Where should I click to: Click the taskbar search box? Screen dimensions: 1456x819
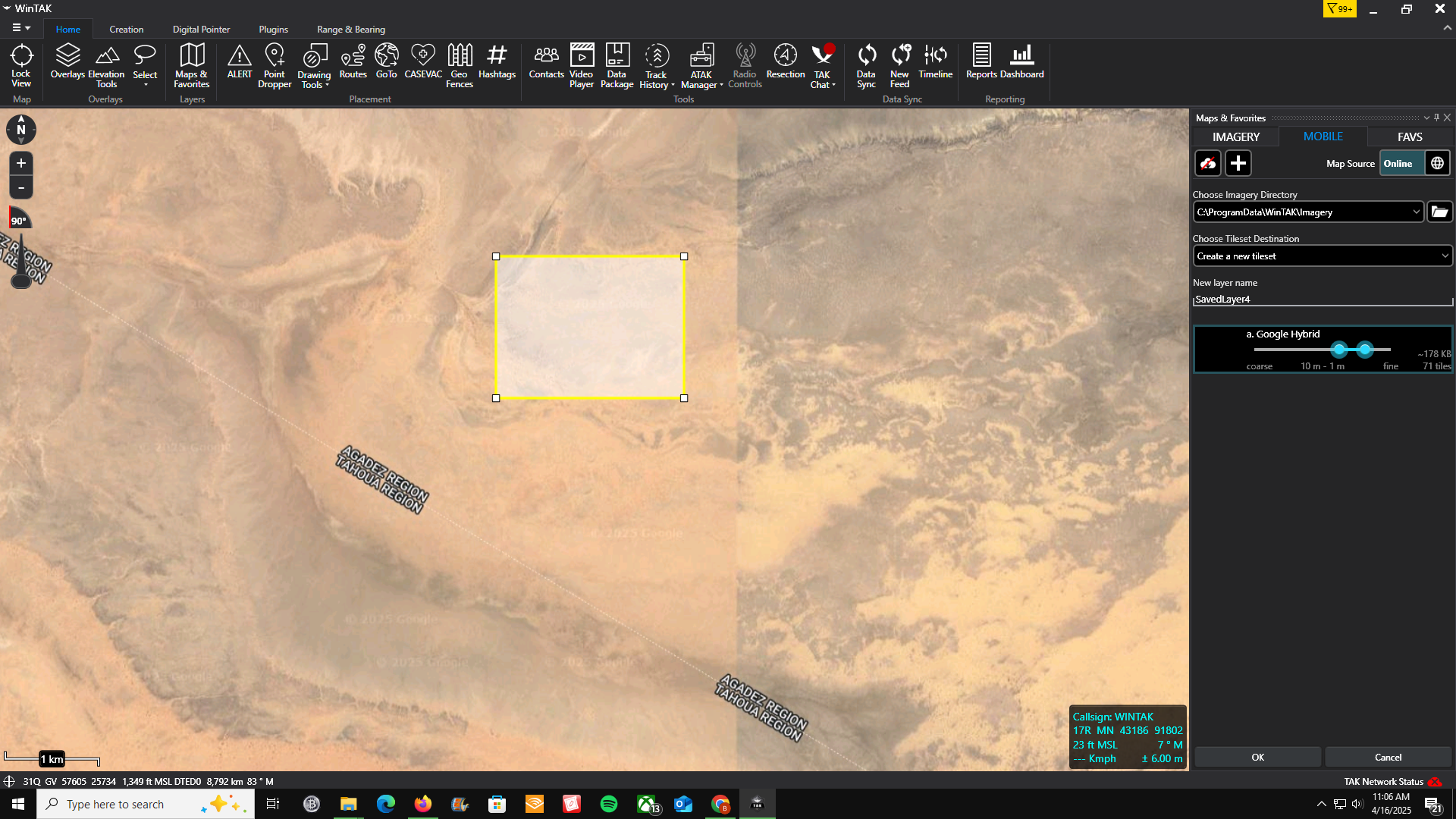146,804
